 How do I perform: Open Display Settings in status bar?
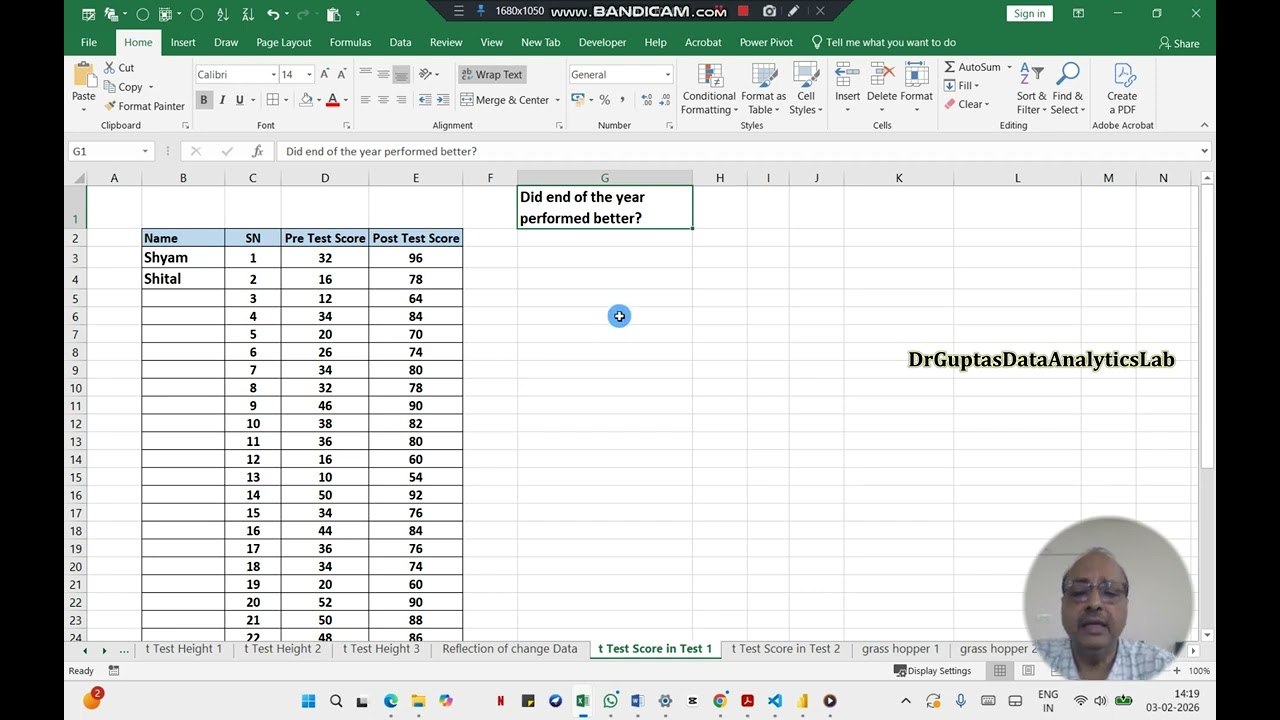click(x=932, y=671)
